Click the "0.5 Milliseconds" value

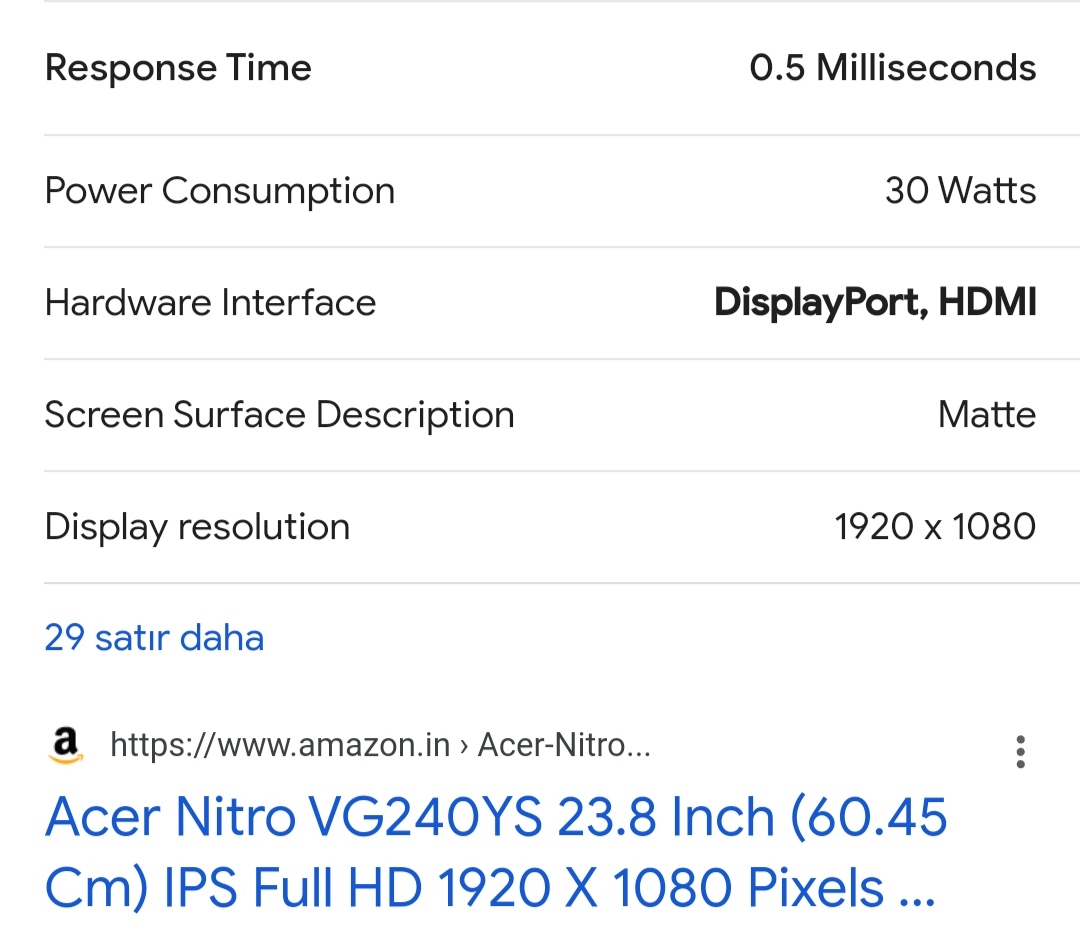coord(892,68)
